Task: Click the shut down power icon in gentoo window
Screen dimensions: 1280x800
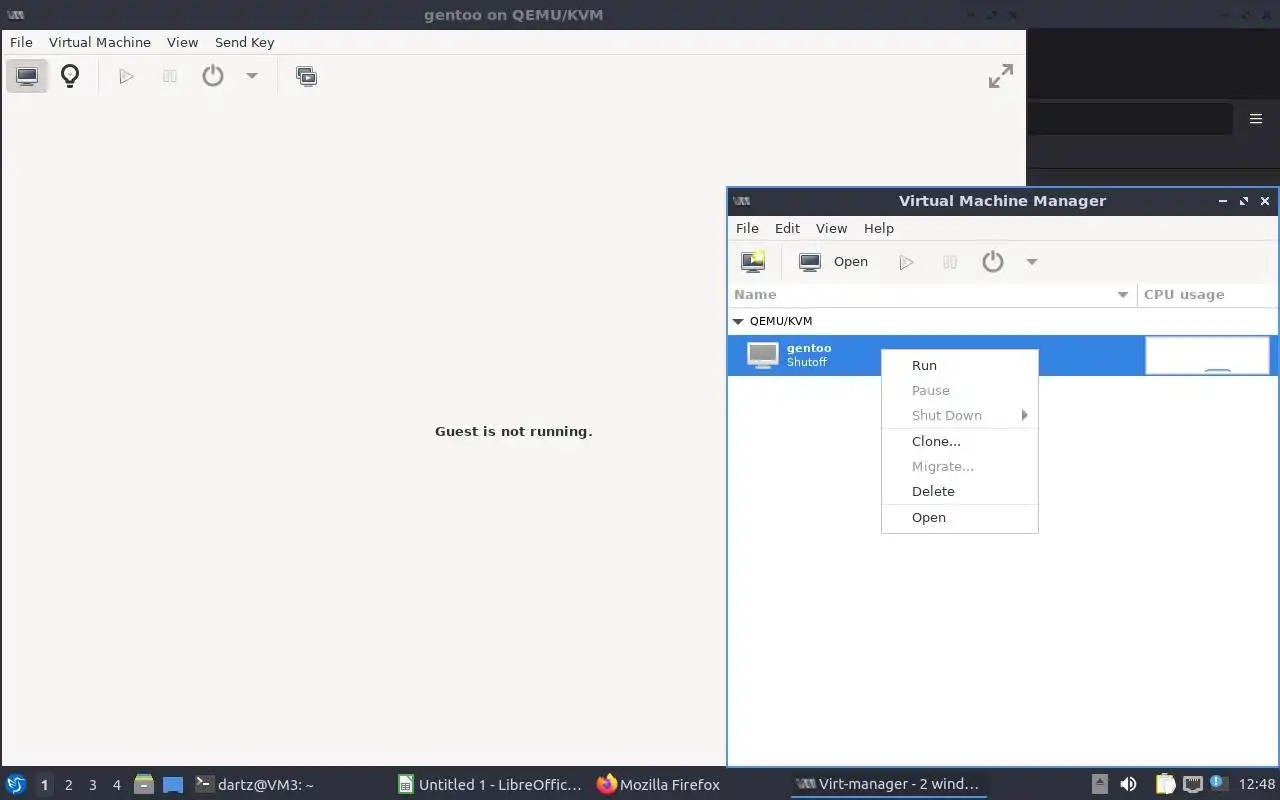Action: 213,76
